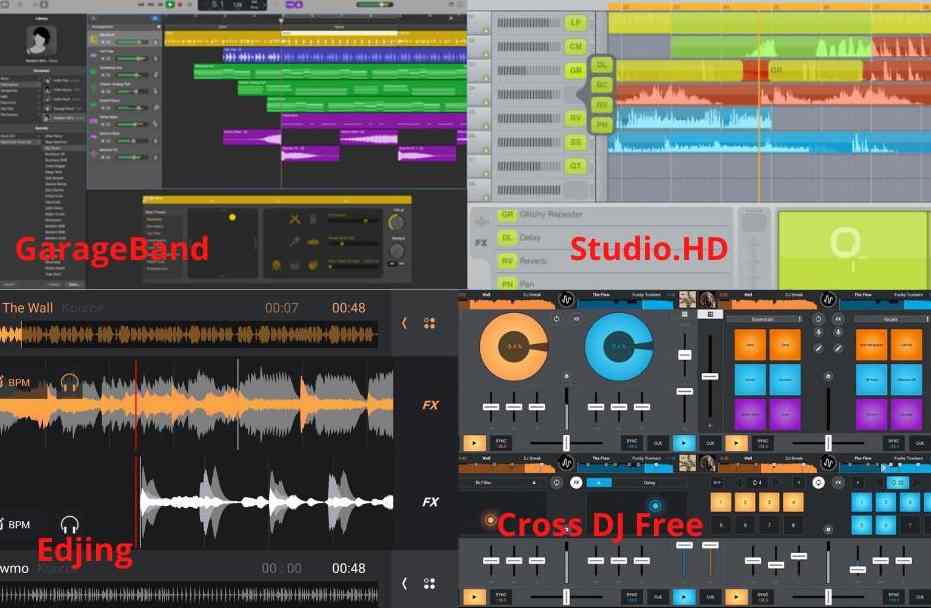The image size is (931, 608).
Task: Collapse the upper Edjing deck side chevron
Action: 405,323
